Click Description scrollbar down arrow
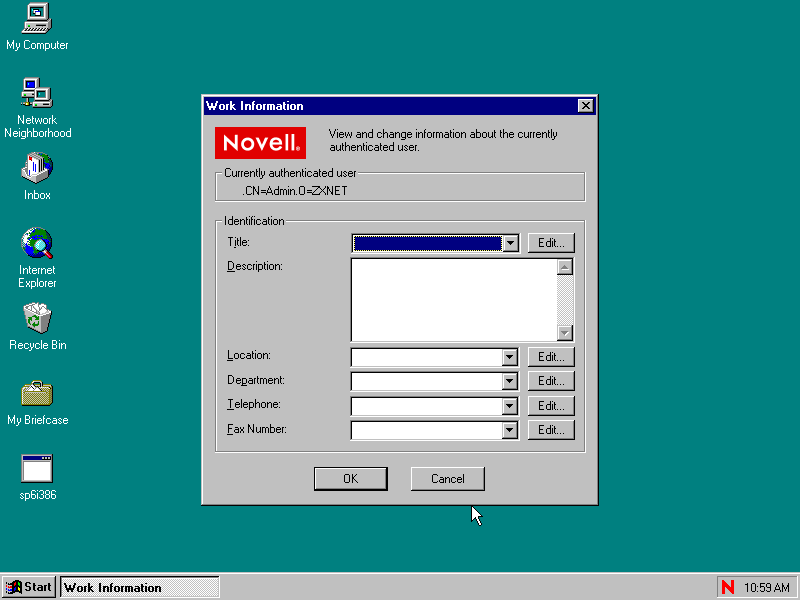The height and width of the screenshot is (600, 800). [x=565, y=333]
